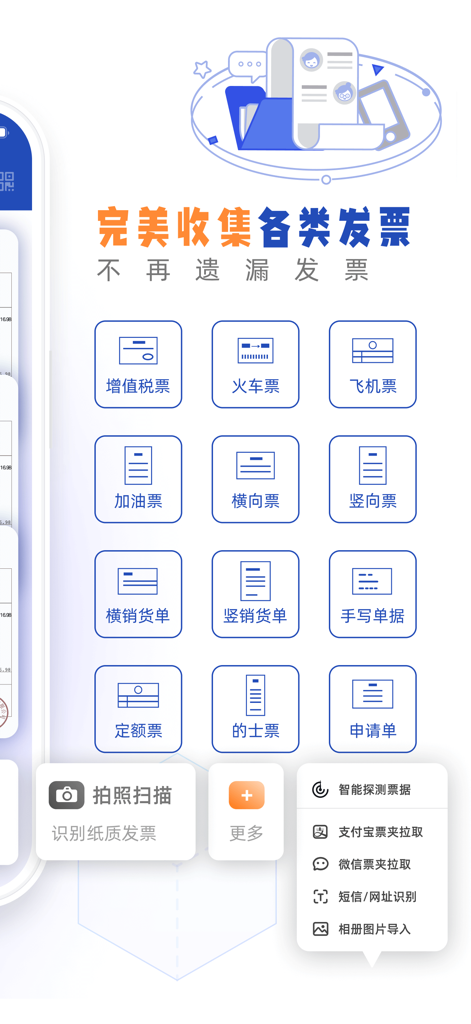Open the 竖销货单 sales list tile
The width and height of the screenshot is (471, 1024).
[255, 594]
